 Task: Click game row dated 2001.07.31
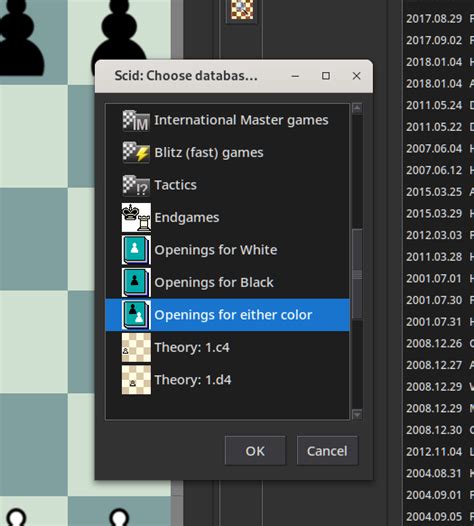coord(439,322)
